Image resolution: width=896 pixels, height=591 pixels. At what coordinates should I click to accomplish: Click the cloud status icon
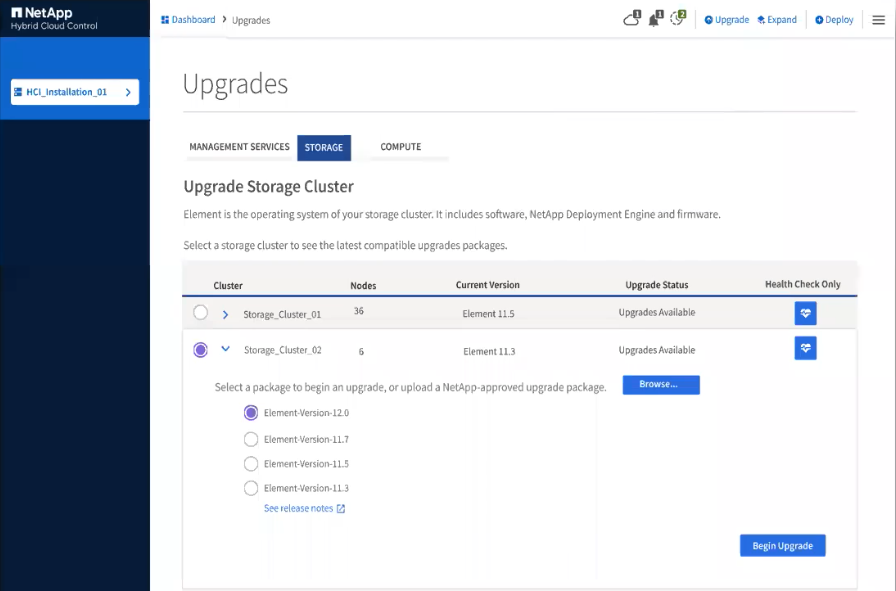(x=631, y=19)
